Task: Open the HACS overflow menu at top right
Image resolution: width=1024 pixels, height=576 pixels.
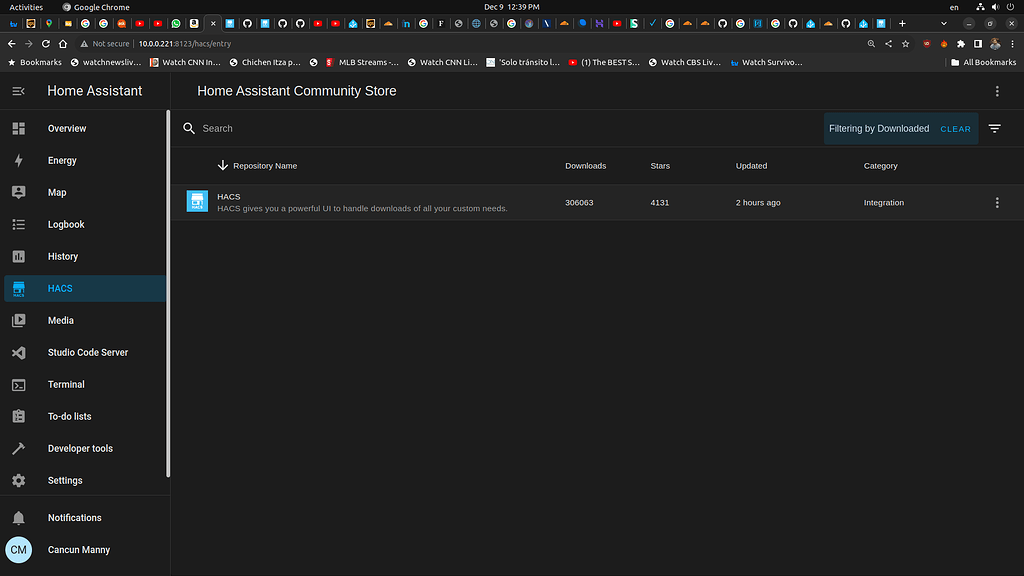Action: click(997, 90)
